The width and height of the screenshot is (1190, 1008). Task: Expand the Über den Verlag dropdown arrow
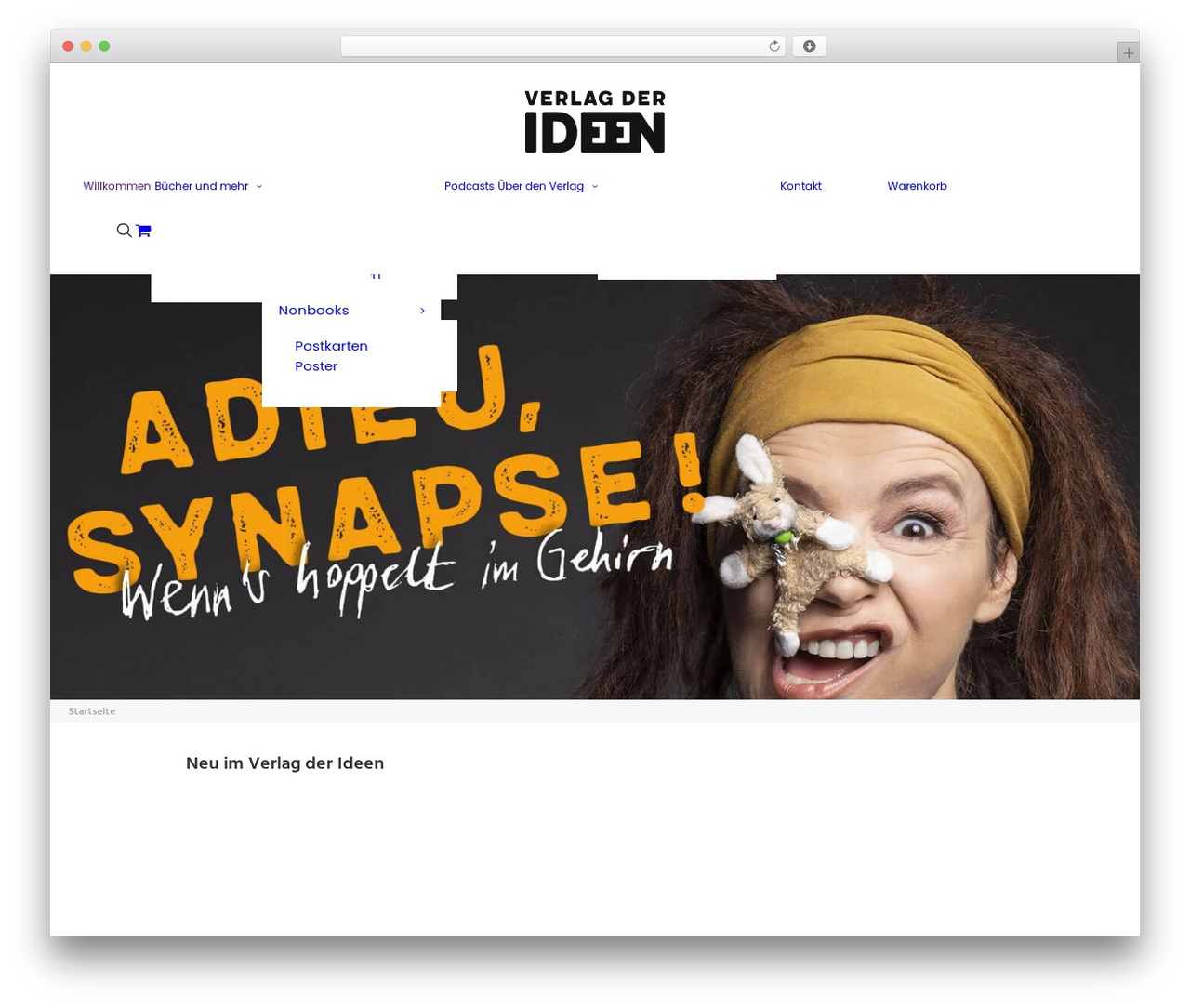[x=595, y=187]
